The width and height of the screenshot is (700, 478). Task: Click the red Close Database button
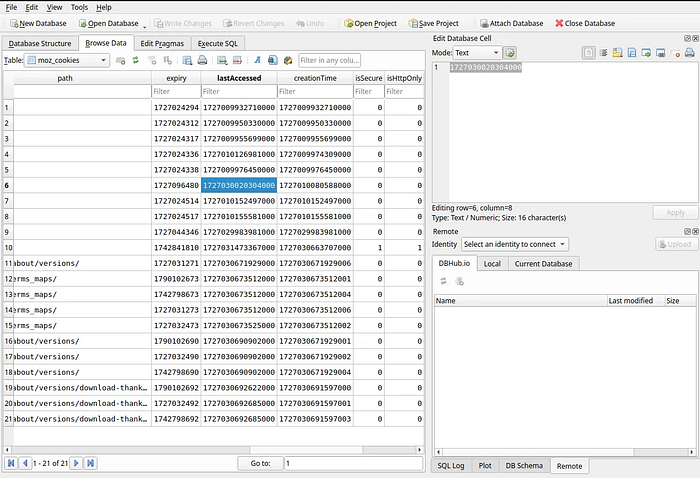coord(585,23)
